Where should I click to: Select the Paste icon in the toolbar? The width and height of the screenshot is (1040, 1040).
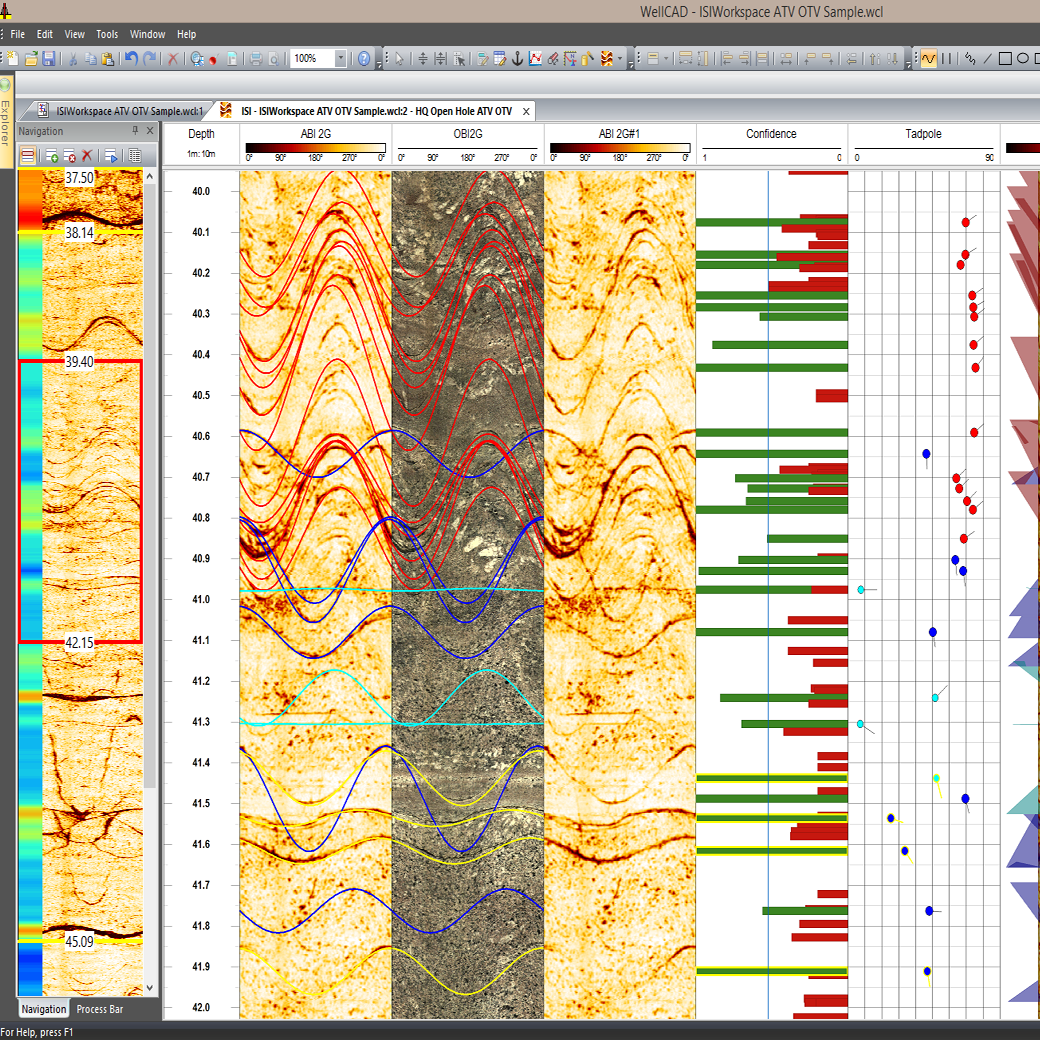click(x=109, y=59)
